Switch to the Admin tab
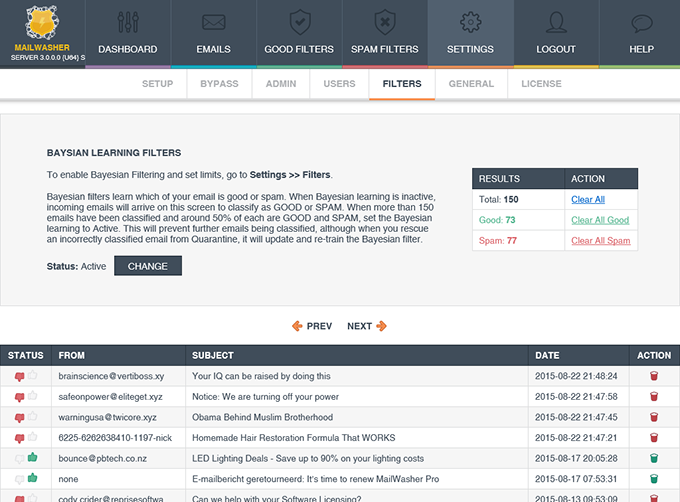This screenshot has width=680, height=502. (281, 84)
